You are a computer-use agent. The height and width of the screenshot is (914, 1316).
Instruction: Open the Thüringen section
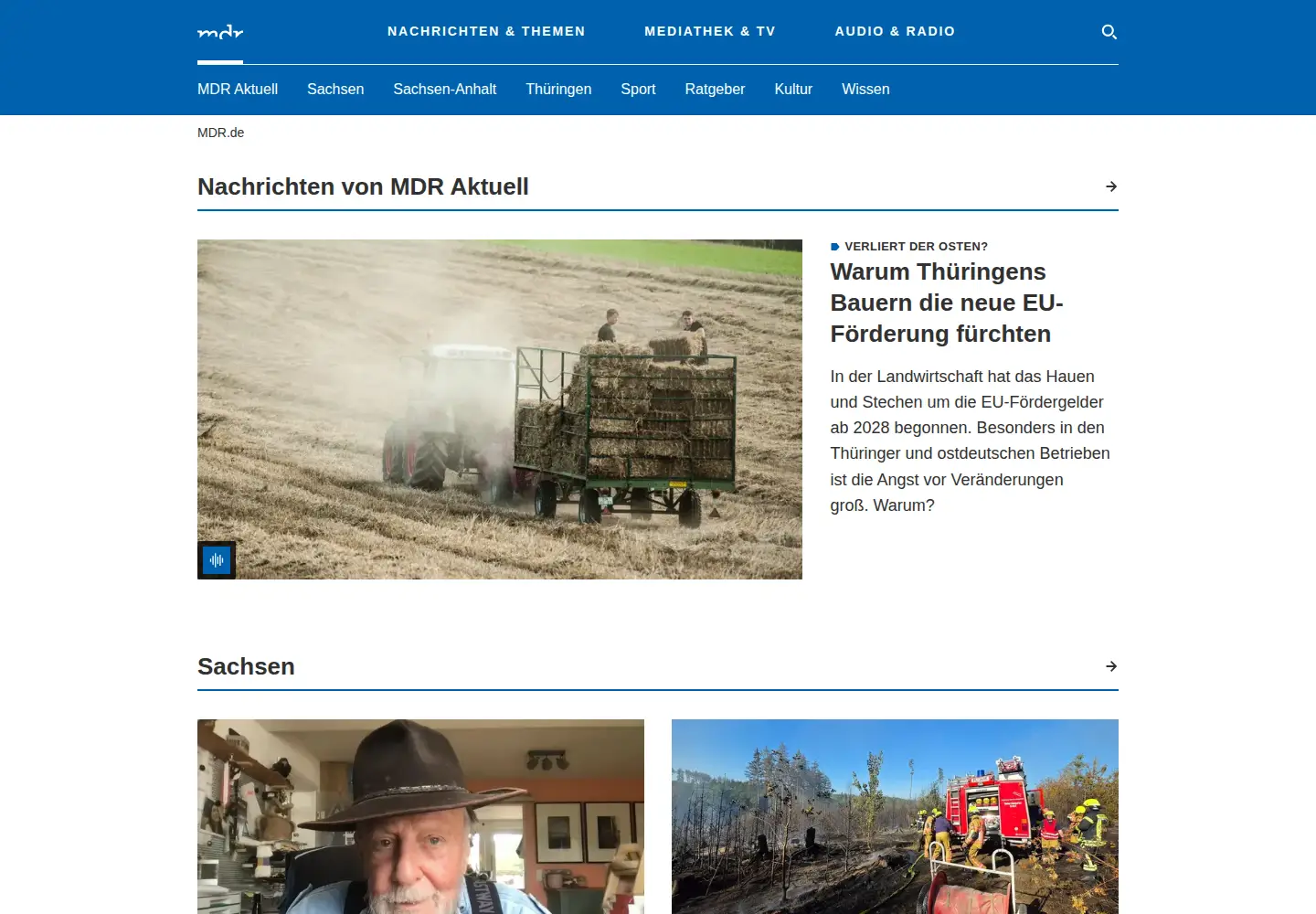point(558,89)
